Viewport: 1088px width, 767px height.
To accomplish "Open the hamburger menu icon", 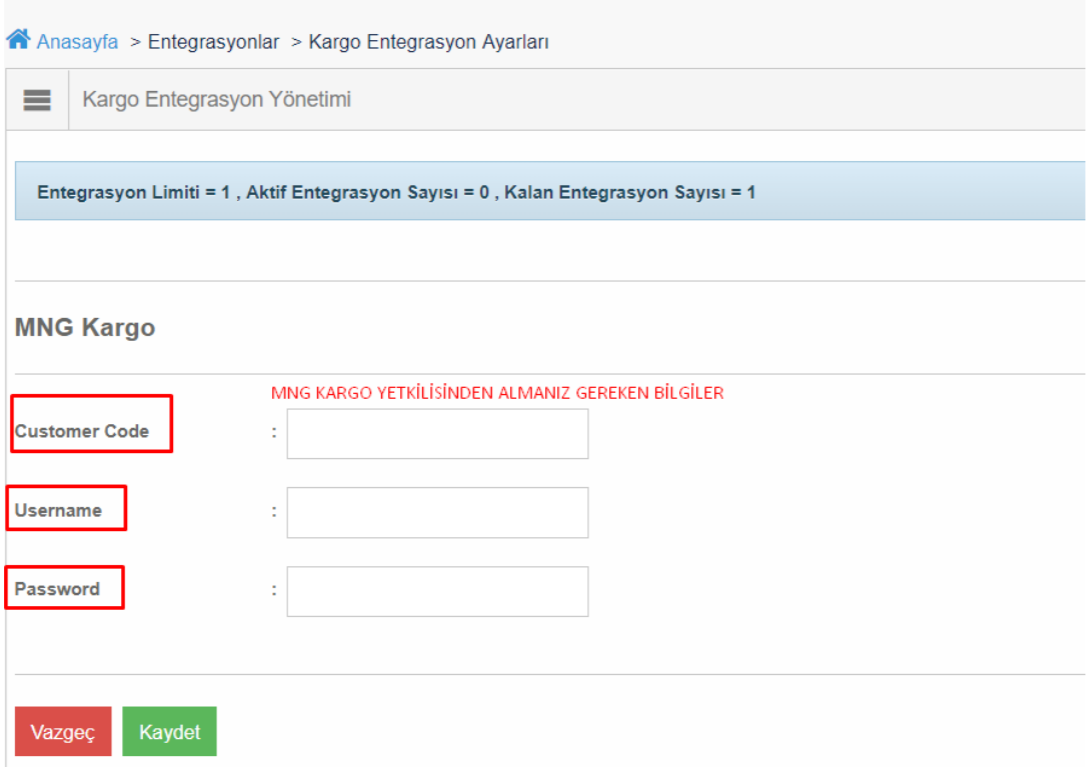I will point(37,100).
